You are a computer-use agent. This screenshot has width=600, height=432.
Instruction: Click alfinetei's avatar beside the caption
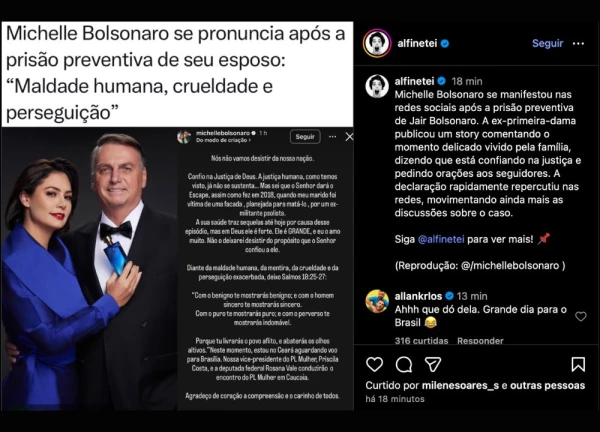coord(377,86)
